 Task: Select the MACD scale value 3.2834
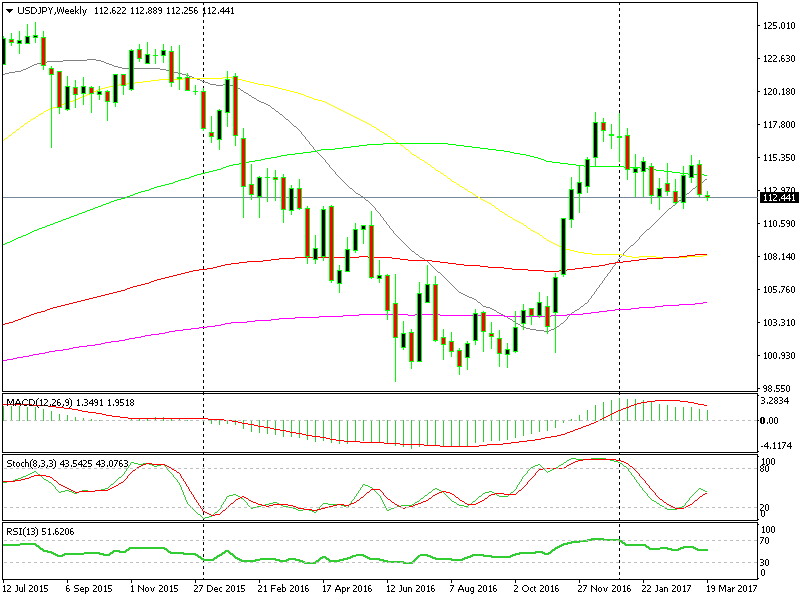tap(774, 401)
